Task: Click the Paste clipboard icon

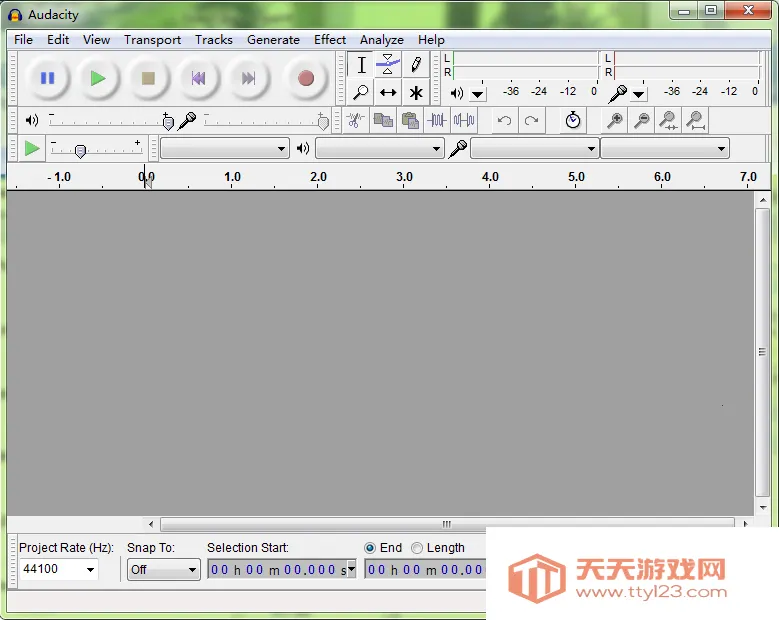Action: 410,120
